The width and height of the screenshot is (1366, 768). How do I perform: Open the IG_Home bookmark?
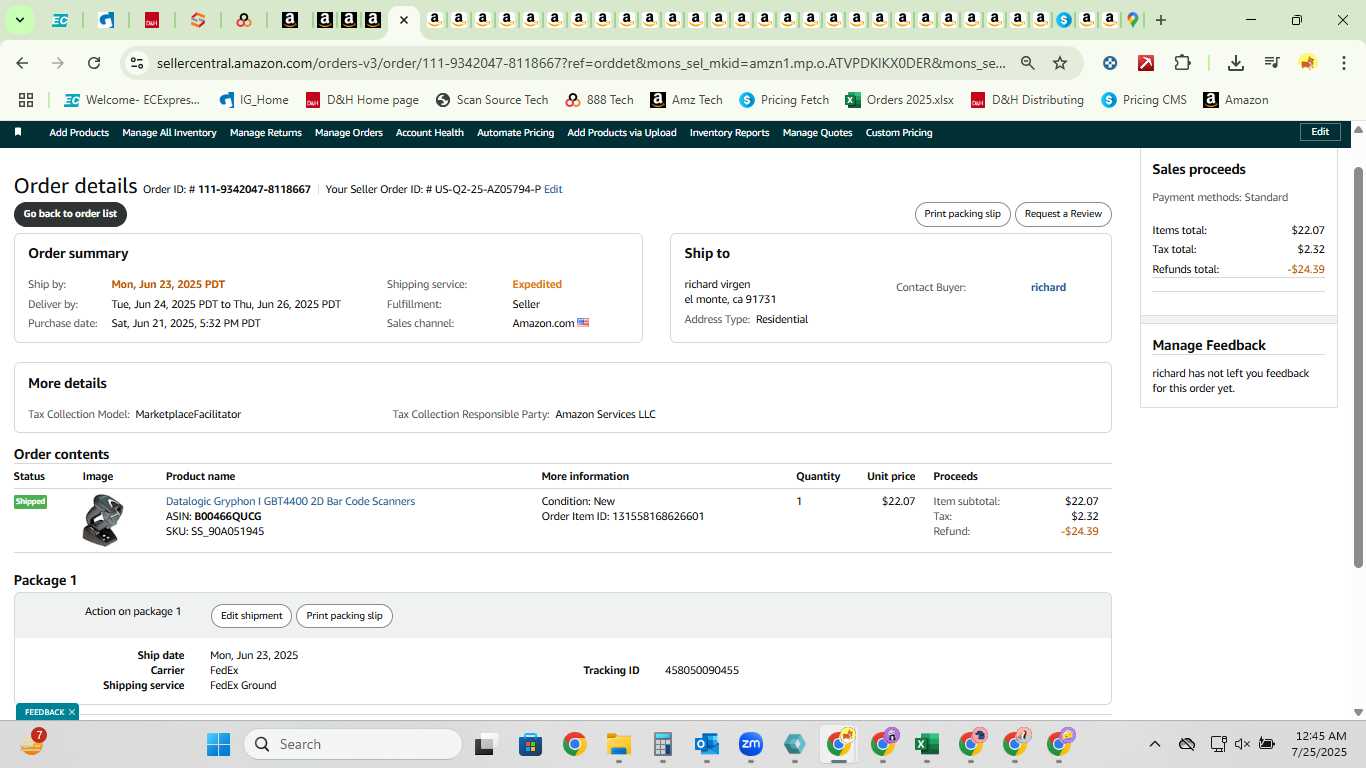(254, 100)
